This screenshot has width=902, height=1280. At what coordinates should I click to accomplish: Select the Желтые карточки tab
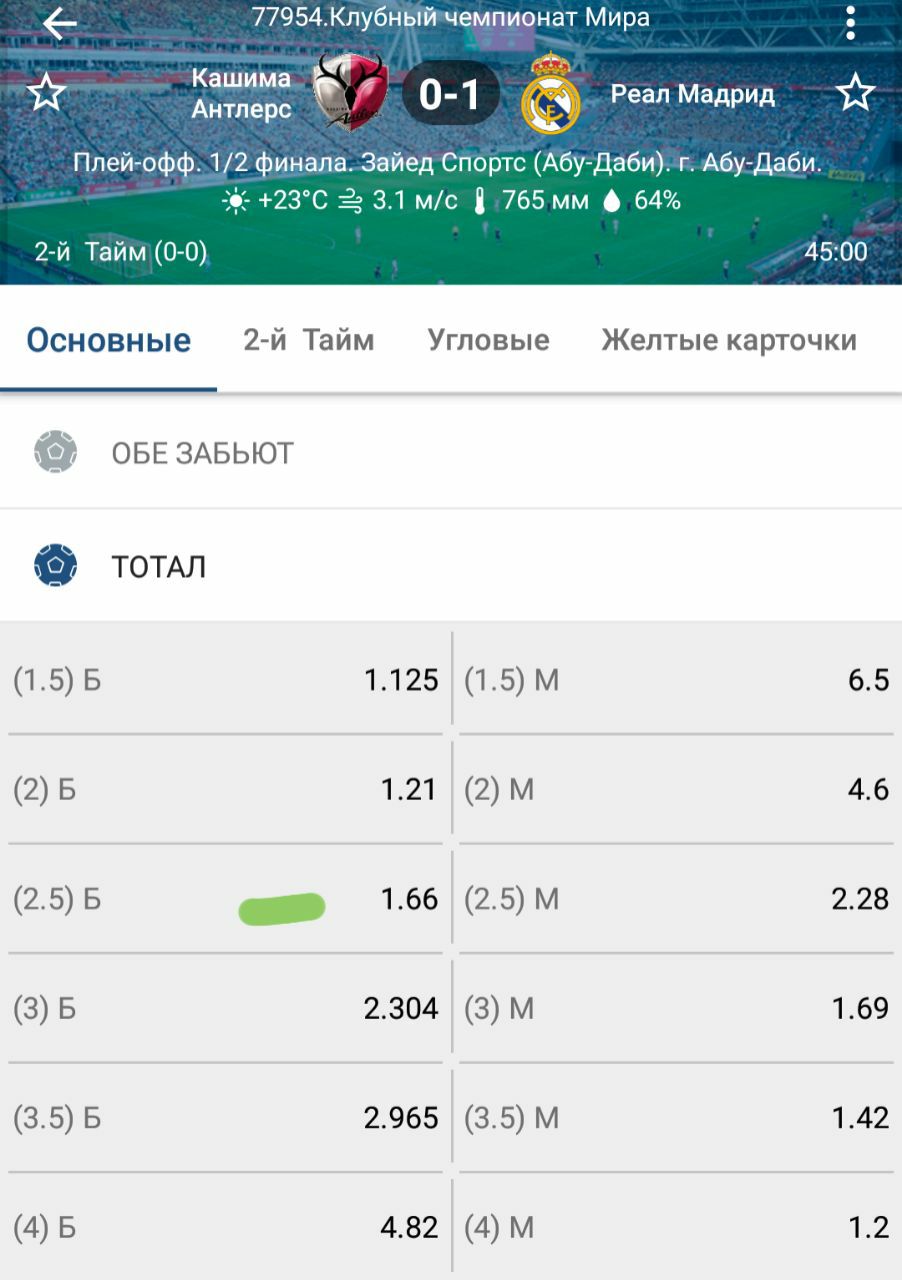(x=729, y=340)
